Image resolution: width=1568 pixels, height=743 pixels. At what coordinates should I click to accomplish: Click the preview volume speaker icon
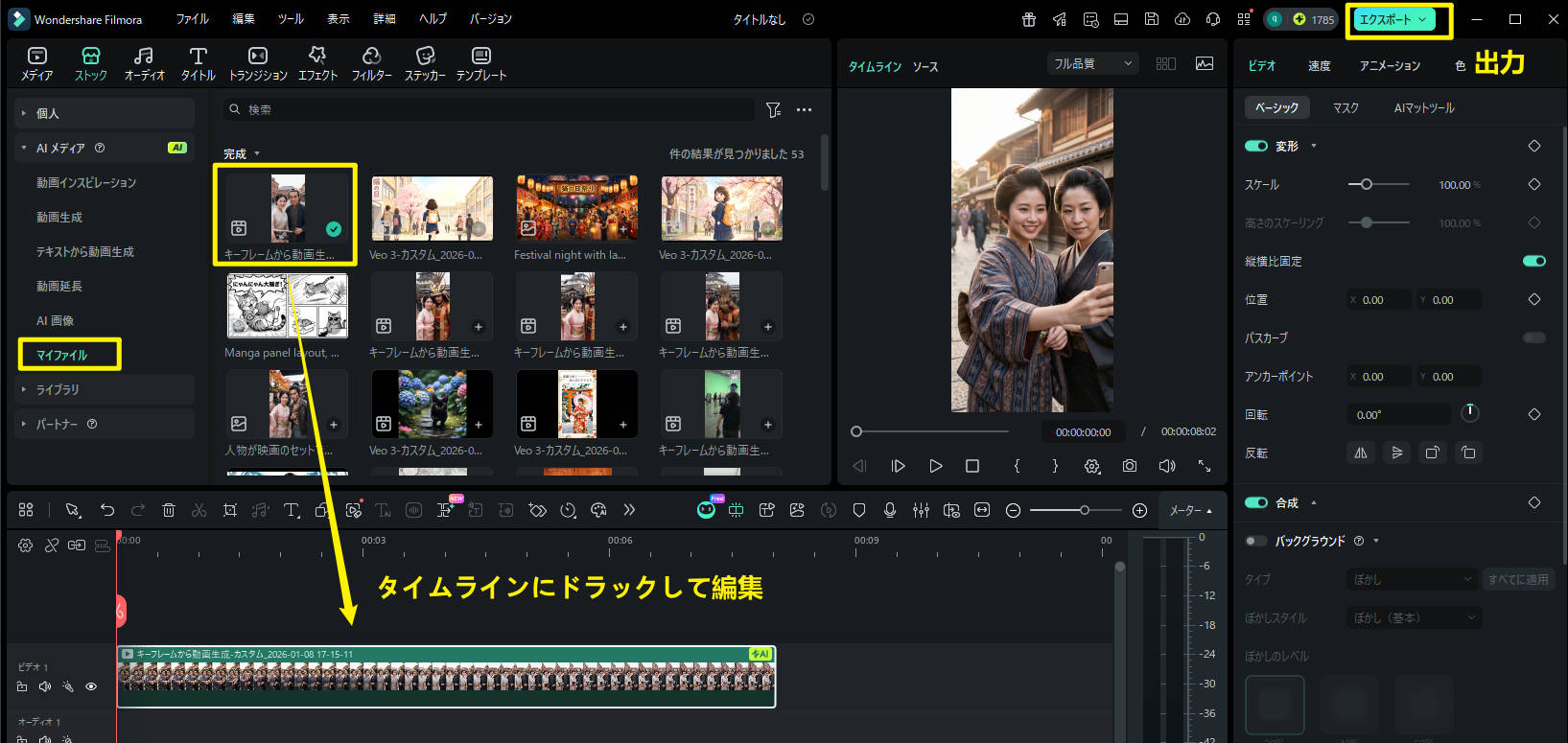(1167, 466)
